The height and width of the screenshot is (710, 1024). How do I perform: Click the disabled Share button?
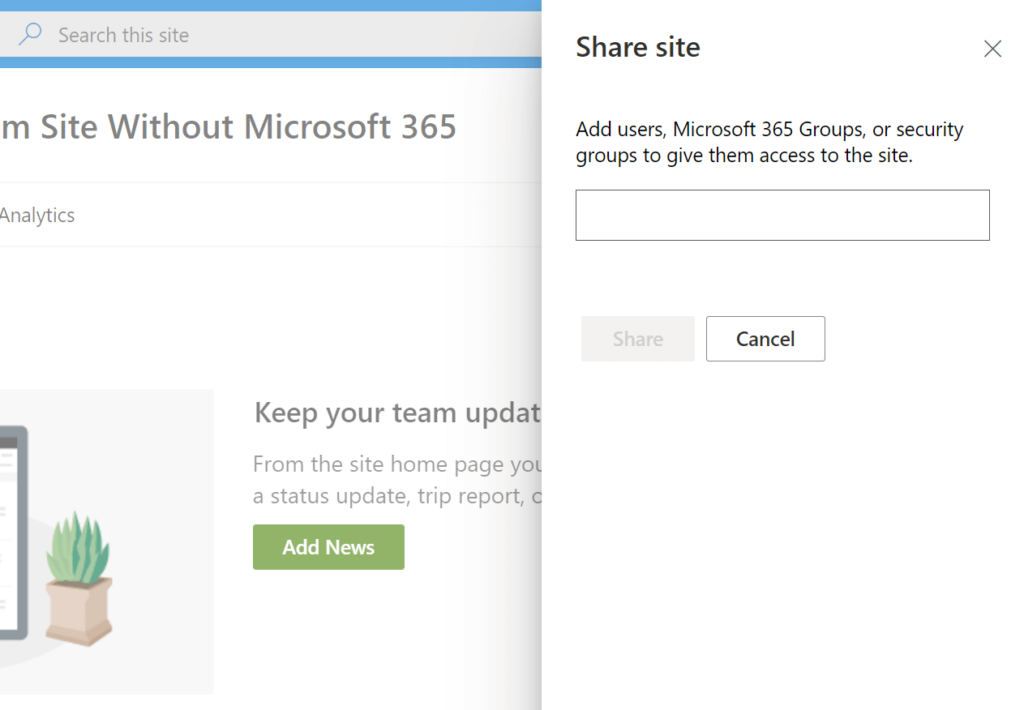pyautogui.click(x=638, y=339)
